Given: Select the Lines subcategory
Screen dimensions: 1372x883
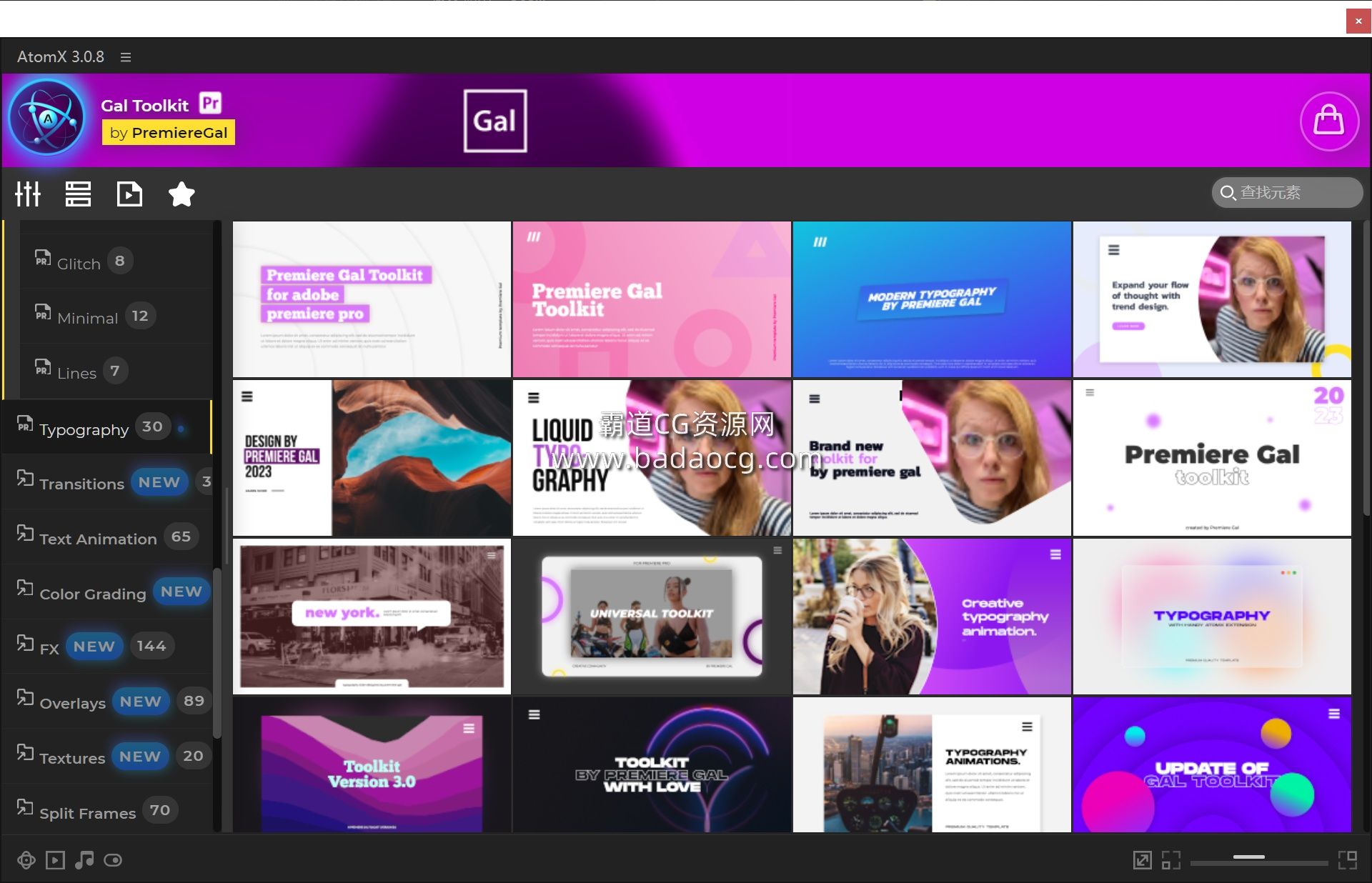Looking at the screenshot, I should (116, 371).
